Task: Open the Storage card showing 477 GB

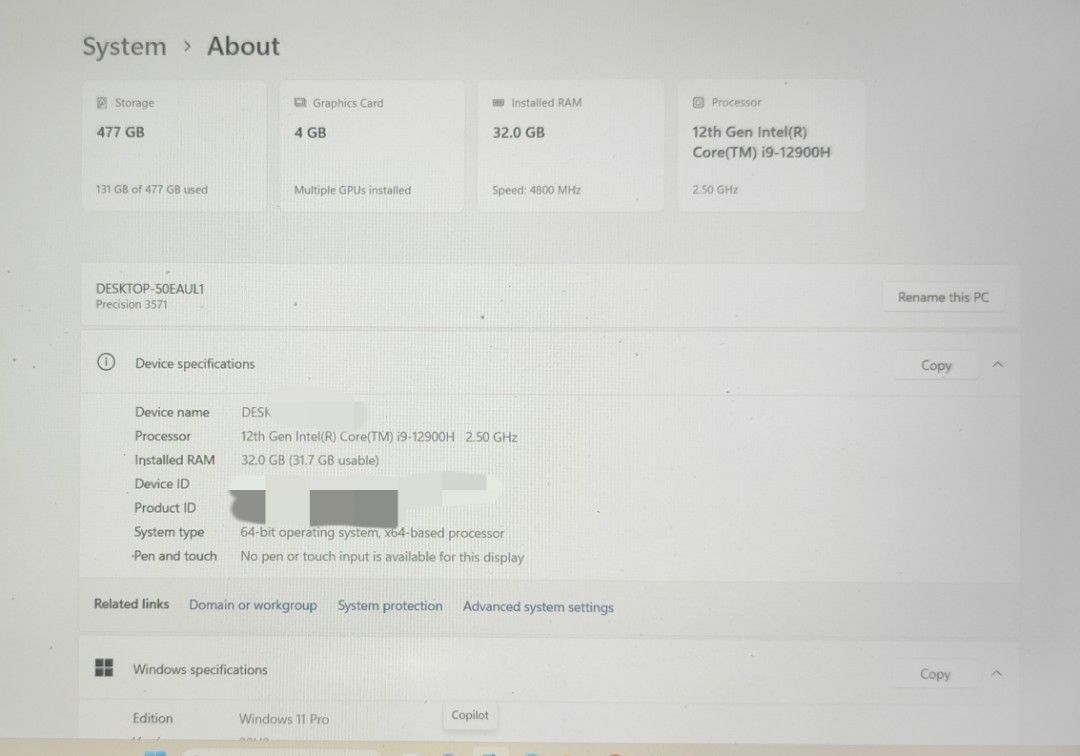Action: click(174, 146)
